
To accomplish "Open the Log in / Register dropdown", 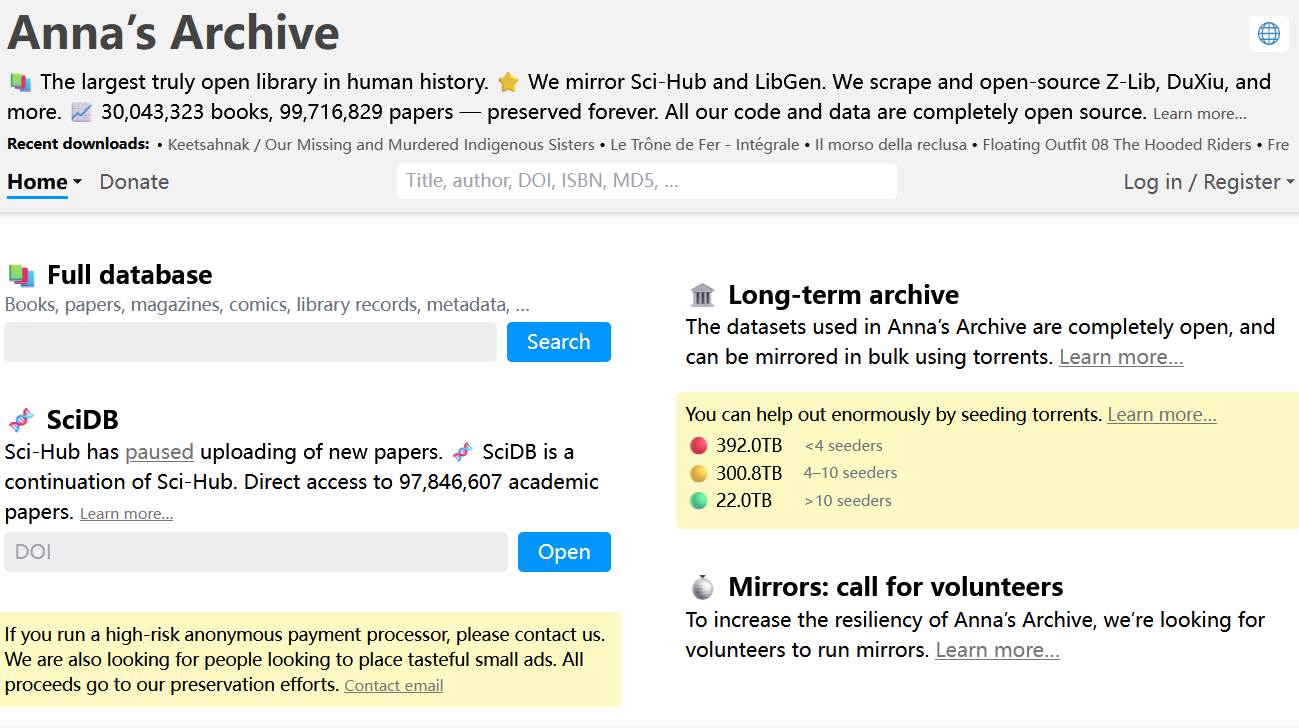I will [1208, 182].
